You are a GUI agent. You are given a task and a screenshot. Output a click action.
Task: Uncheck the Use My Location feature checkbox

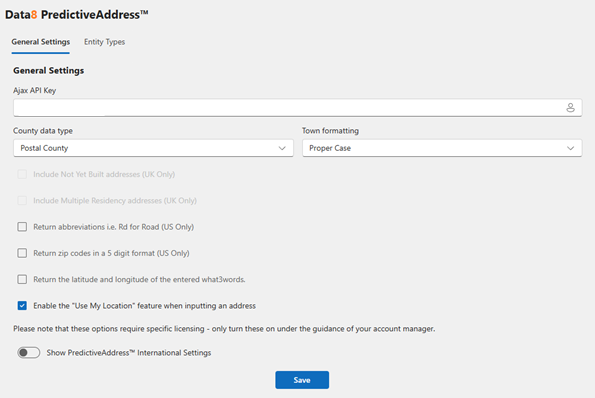pyautogui.click(x=22, y=305)
